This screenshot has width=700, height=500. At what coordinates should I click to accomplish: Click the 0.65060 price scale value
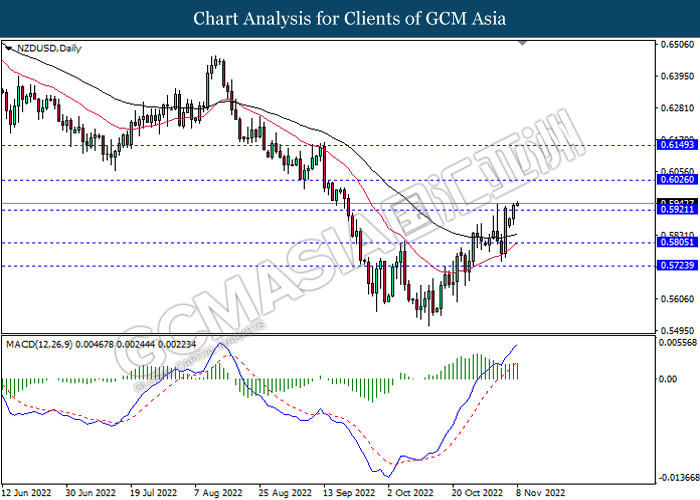[x=677, y=44]
